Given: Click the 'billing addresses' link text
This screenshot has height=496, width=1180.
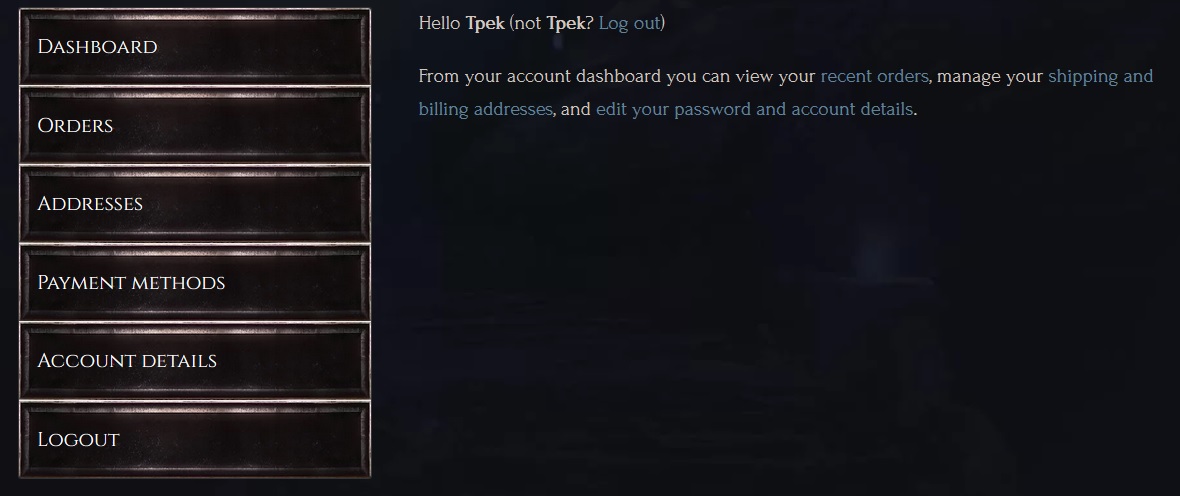Looking at the screenshot, I should 485,109.
